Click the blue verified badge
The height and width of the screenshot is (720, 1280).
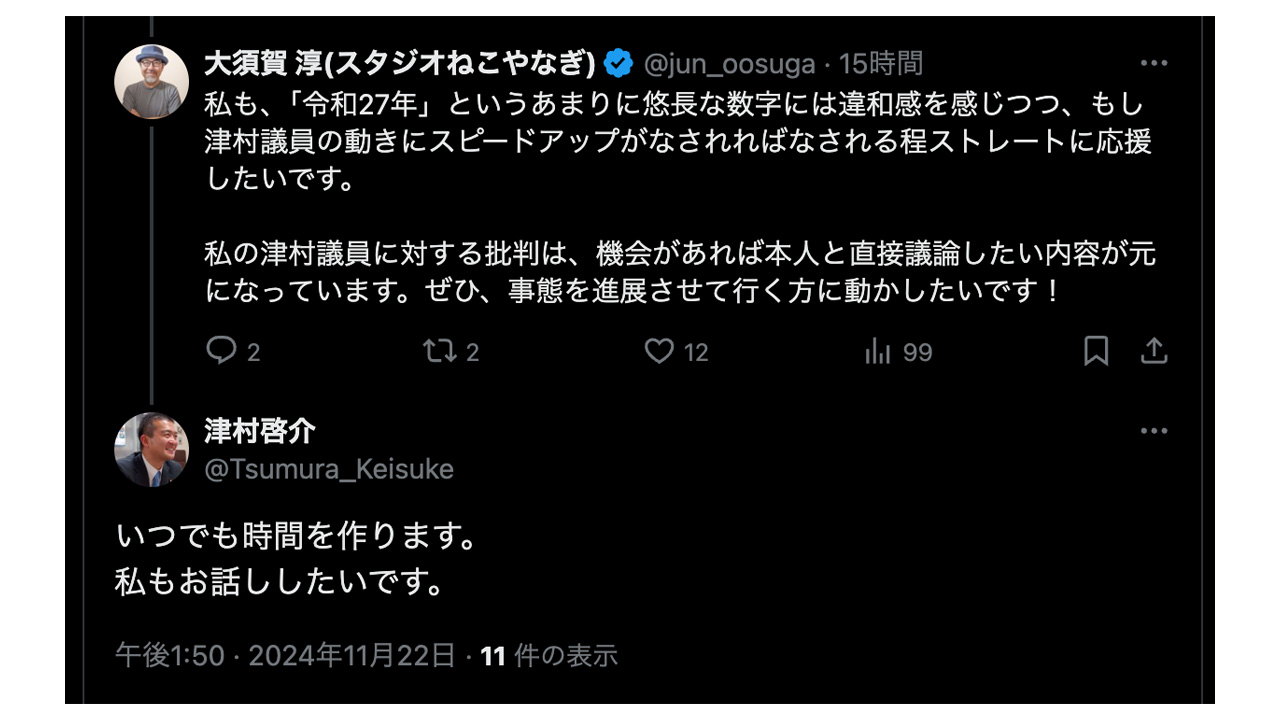[x=618, y=64]
